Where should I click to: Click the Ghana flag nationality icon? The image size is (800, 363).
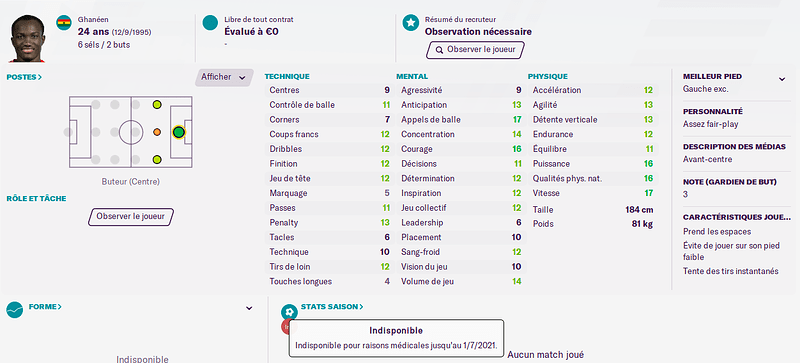point(64,22)
